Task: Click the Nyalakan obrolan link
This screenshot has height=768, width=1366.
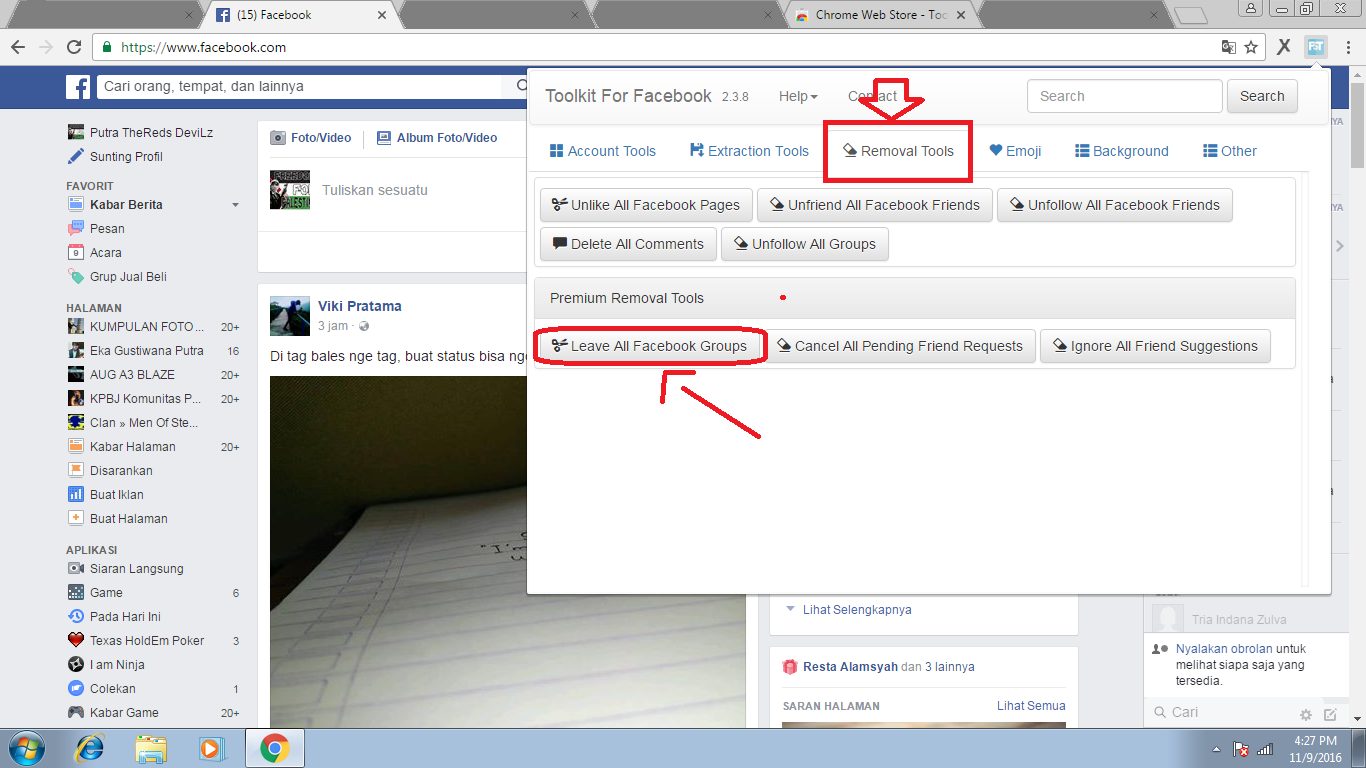Action: tap(1226, 648)
